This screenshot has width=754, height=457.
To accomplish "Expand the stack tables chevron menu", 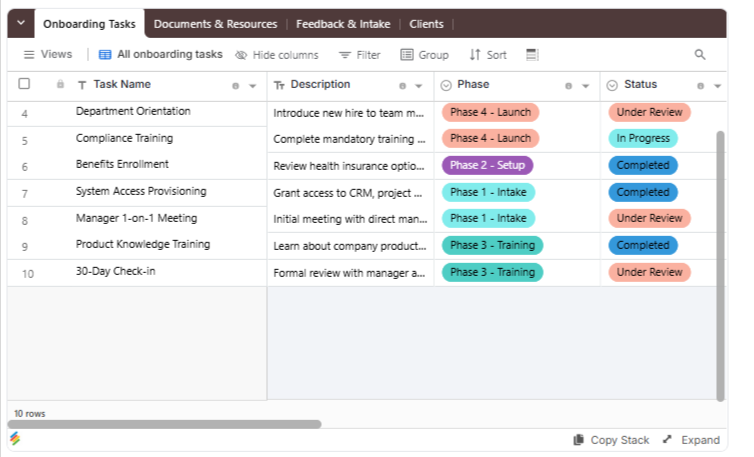I will [x=21, y=23].
